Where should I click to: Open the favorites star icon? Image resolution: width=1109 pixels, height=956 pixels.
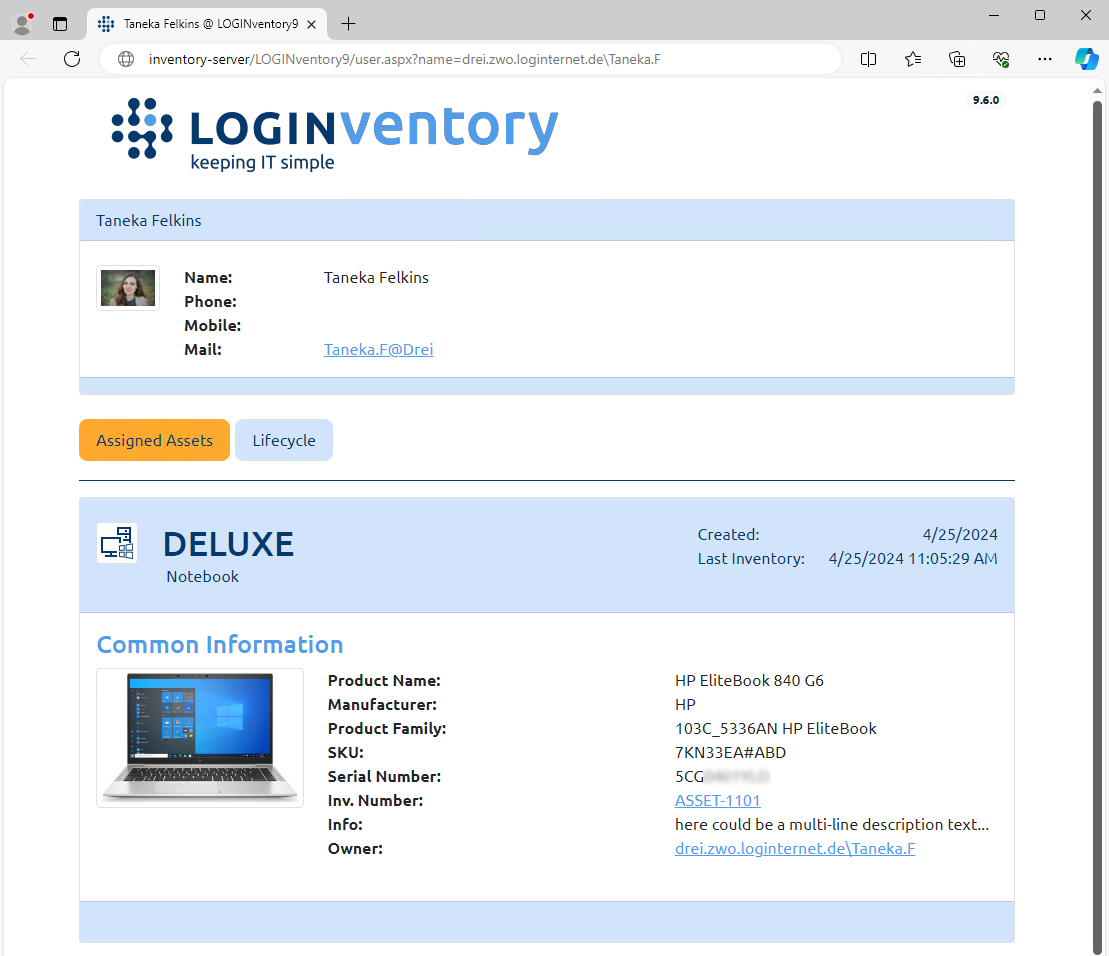(912, 59)
